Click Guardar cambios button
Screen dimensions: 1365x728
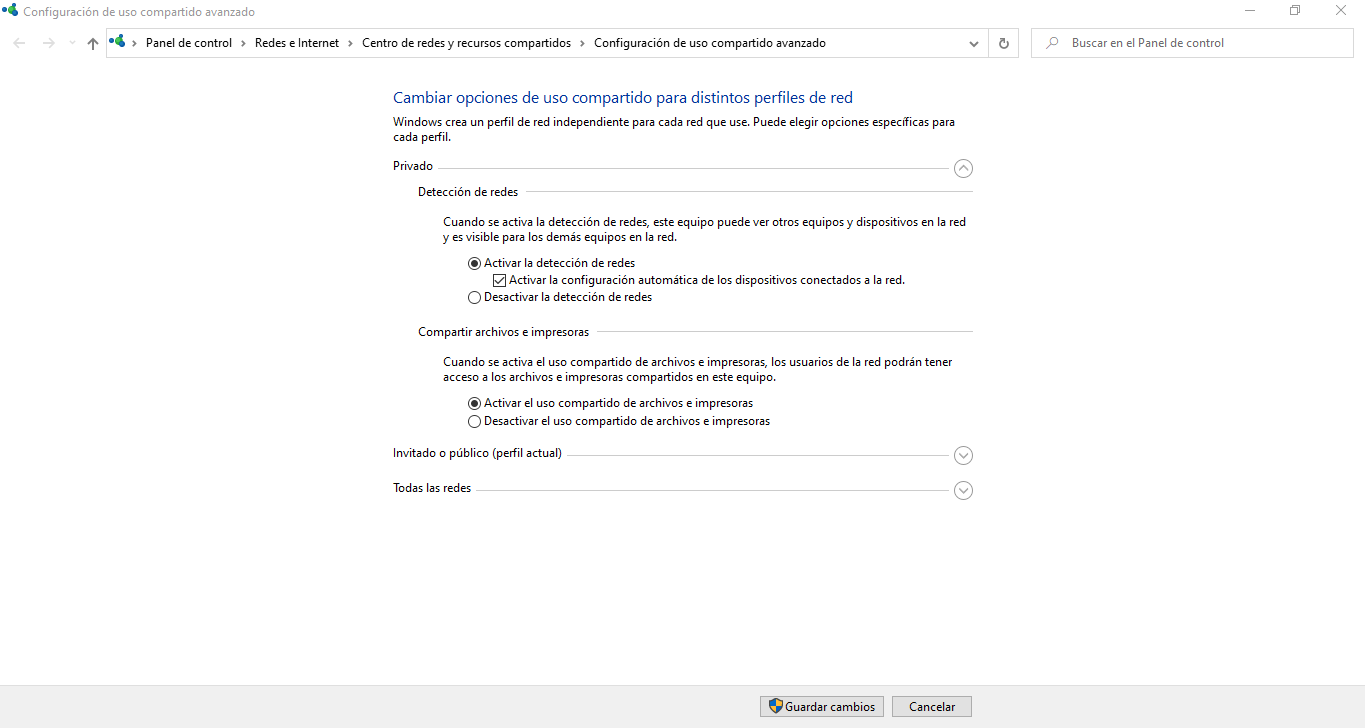[x=821, y=706]
